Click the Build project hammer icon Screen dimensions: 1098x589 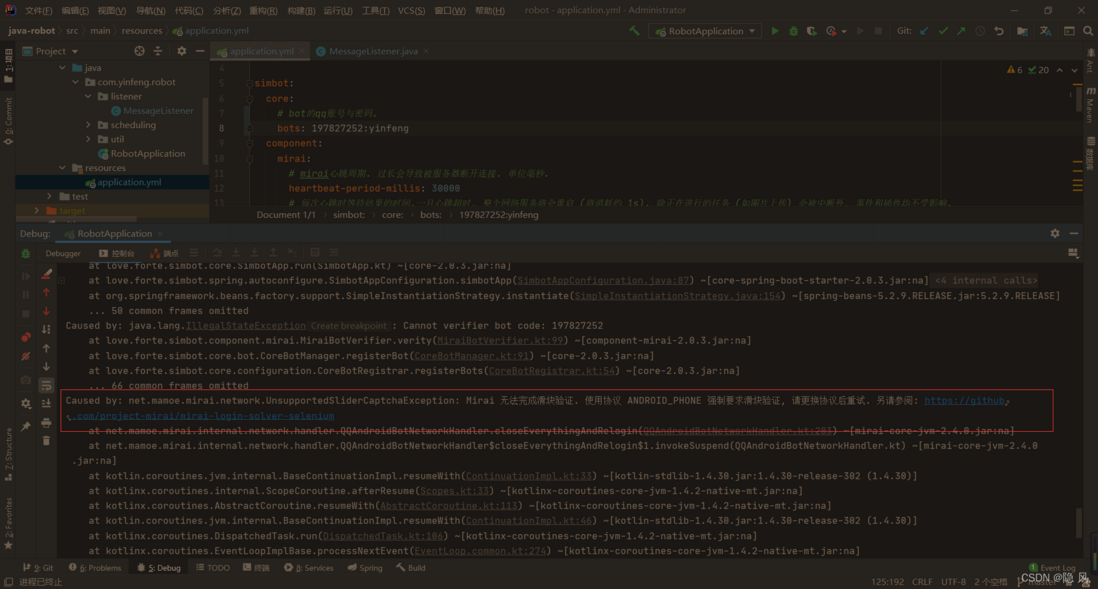click(634, 31)
